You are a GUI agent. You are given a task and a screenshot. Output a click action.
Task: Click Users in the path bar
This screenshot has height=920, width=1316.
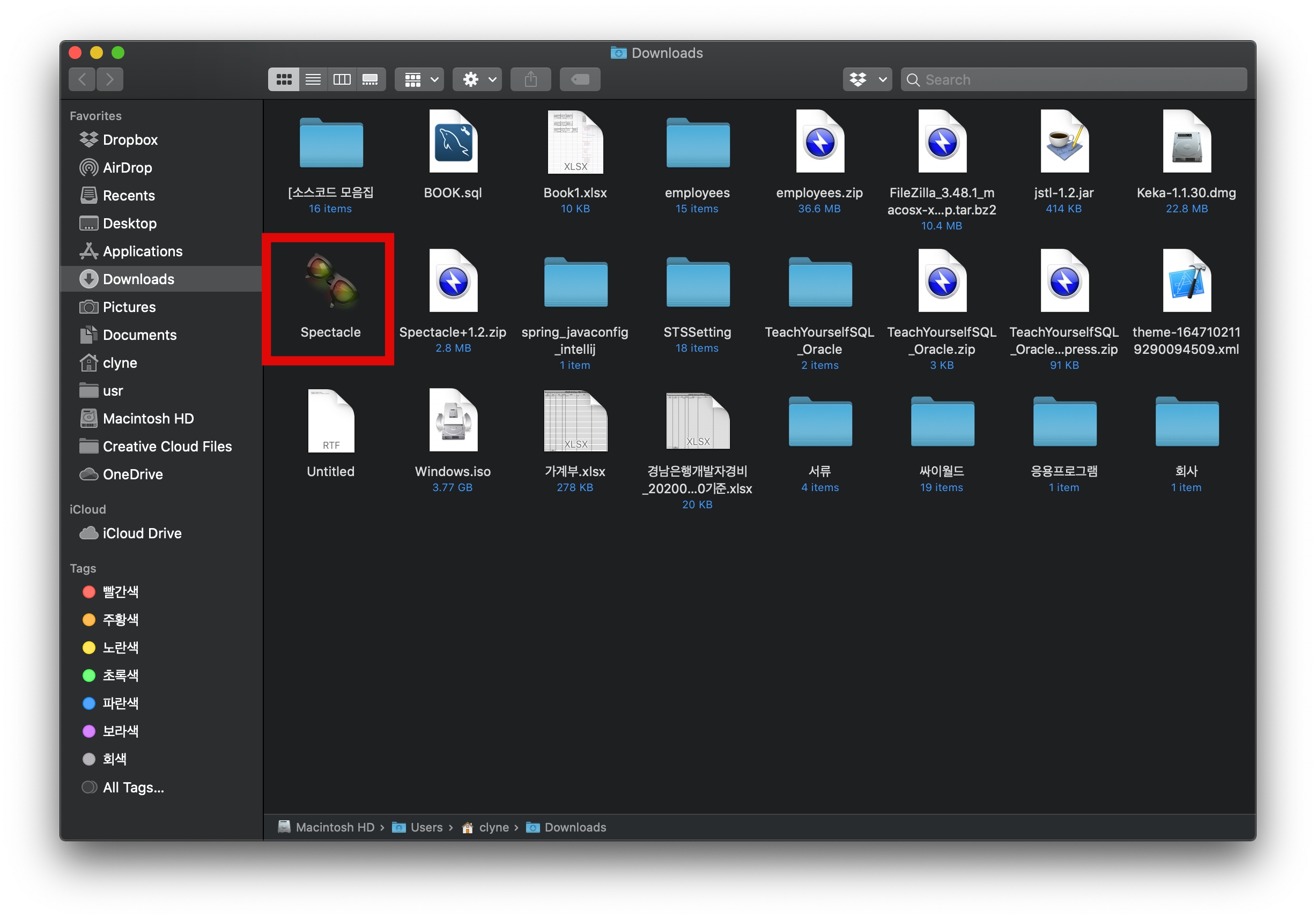pyautogui.click(x=426, y=827)
